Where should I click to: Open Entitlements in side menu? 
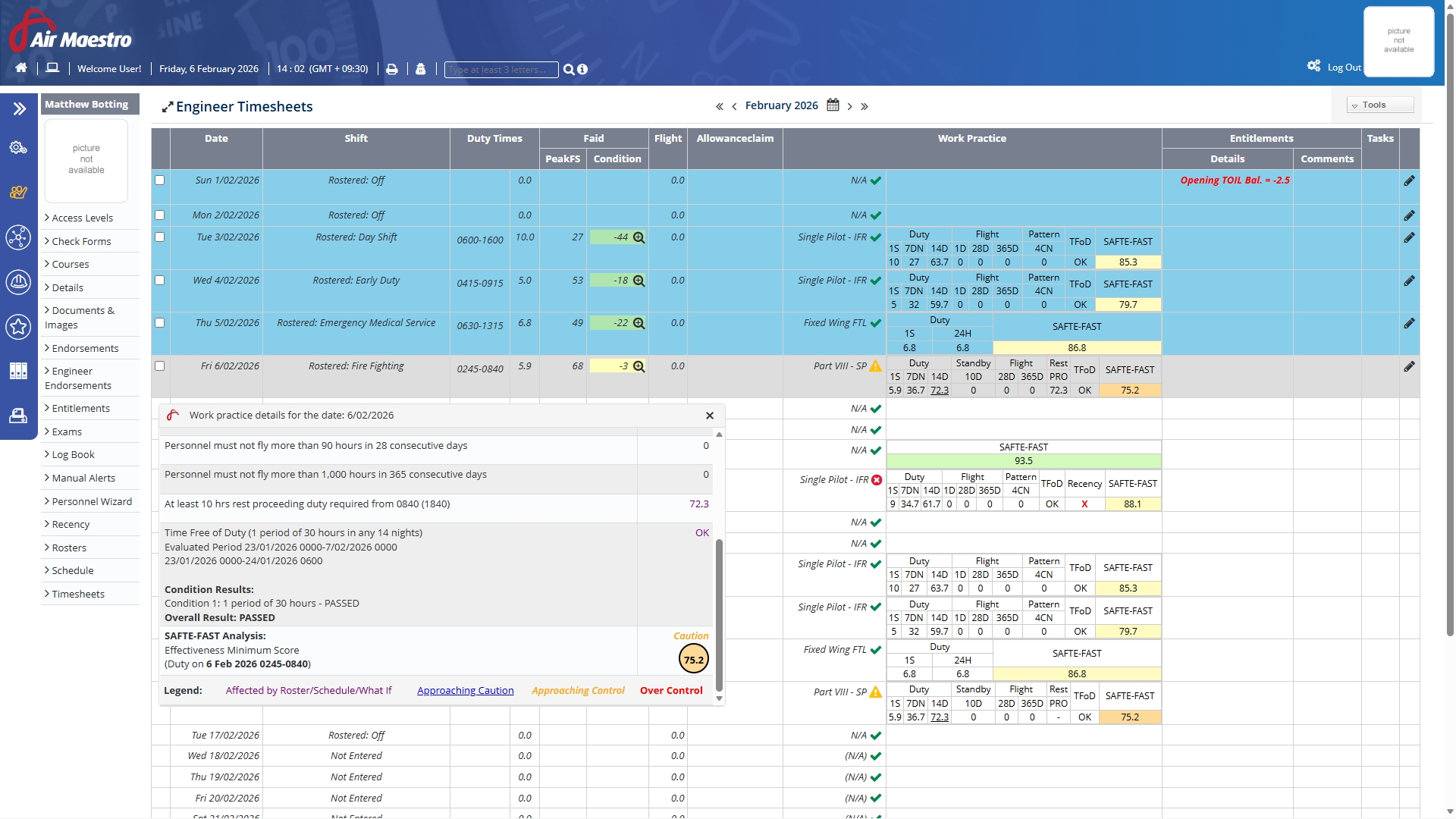point(80,408)
